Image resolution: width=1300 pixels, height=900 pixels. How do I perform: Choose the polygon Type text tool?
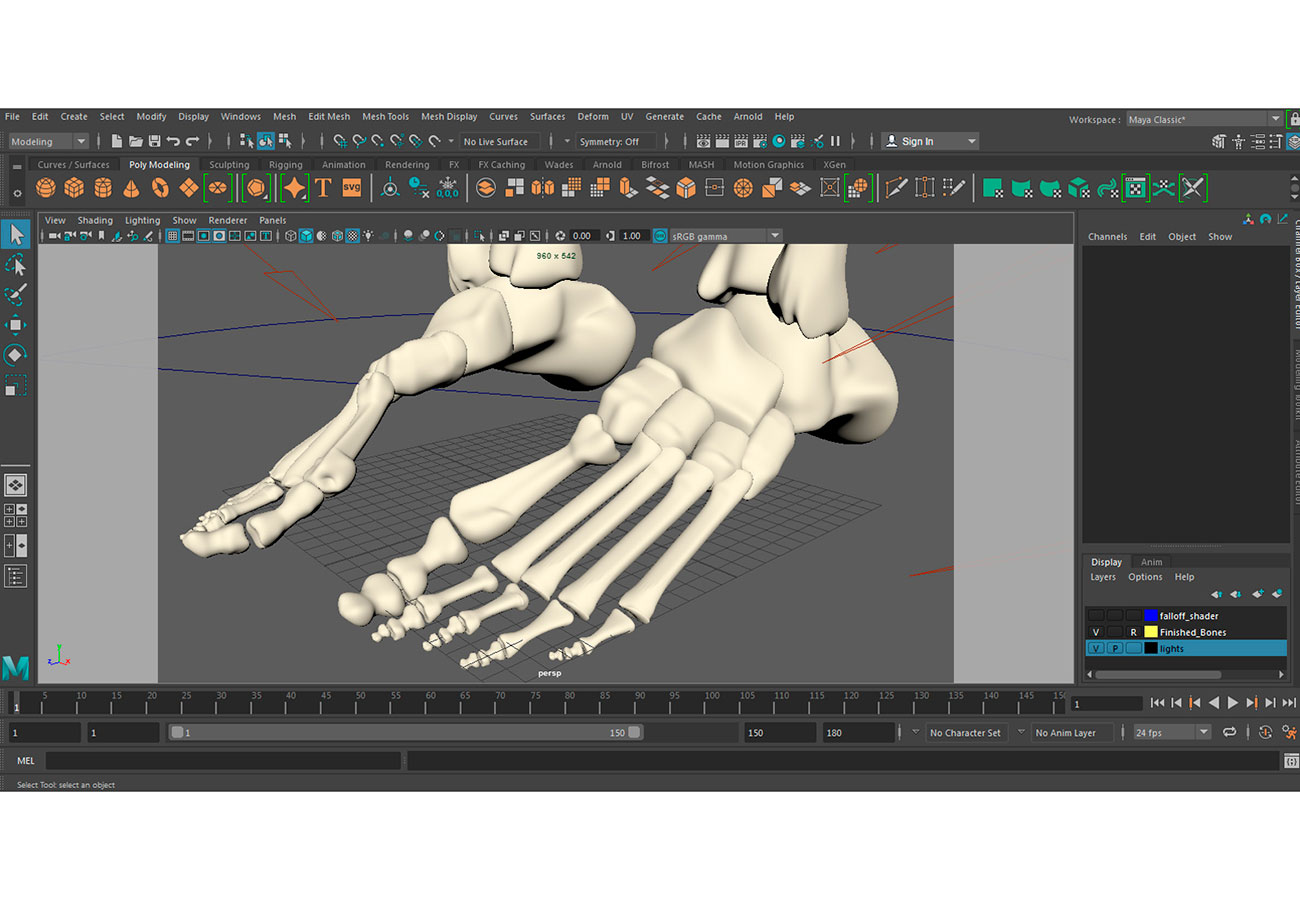(323, 187)
